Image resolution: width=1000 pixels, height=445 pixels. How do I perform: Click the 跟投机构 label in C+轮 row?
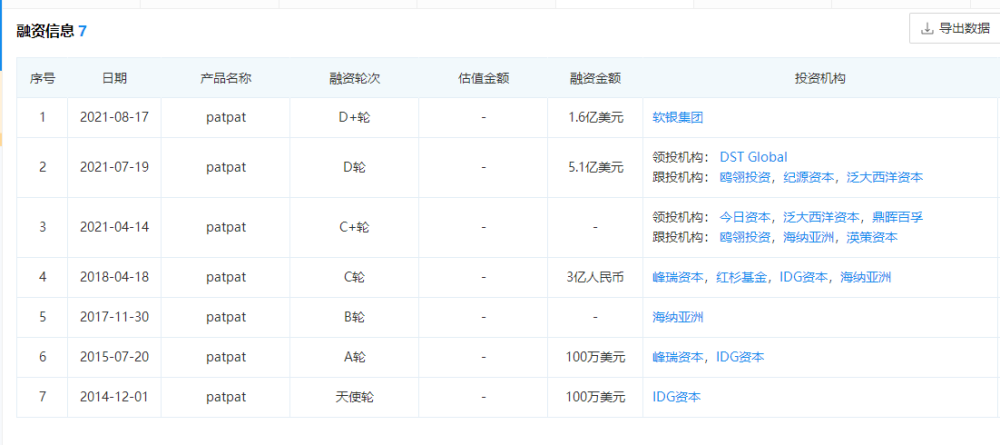(x=678, y=237)
